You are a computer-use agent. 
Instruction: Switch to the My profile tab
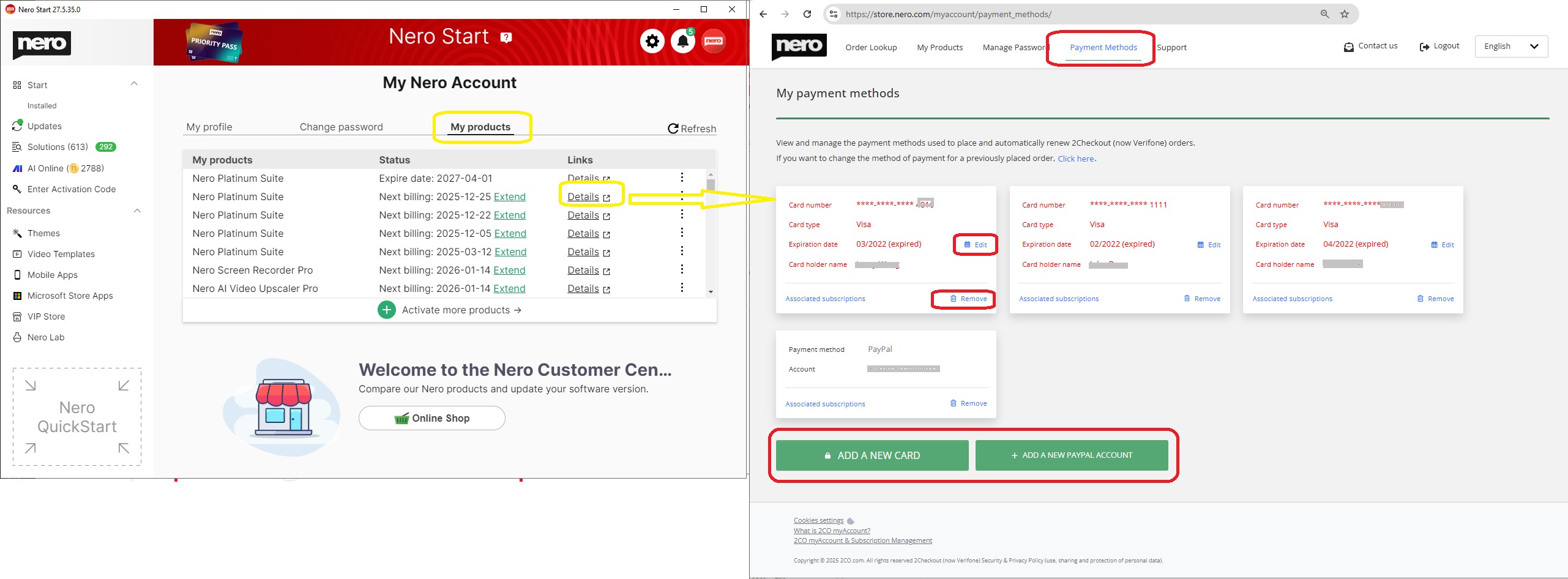point(209,127)
